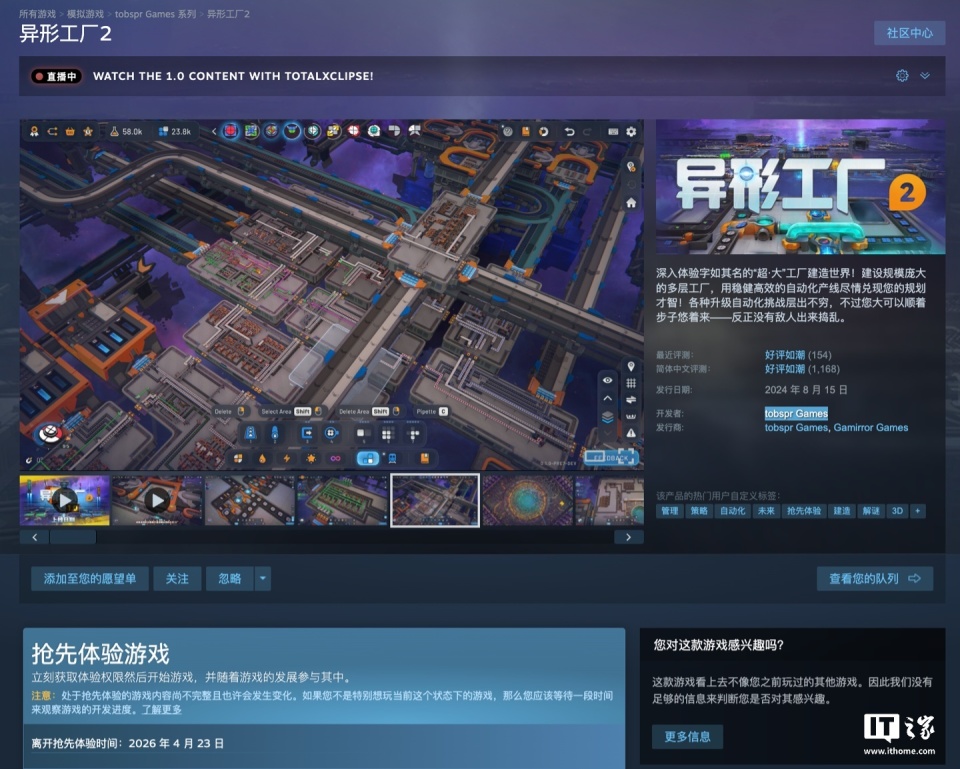
Task: Click the lightning bolt icon in the build bar
Action: click(286, 457)
